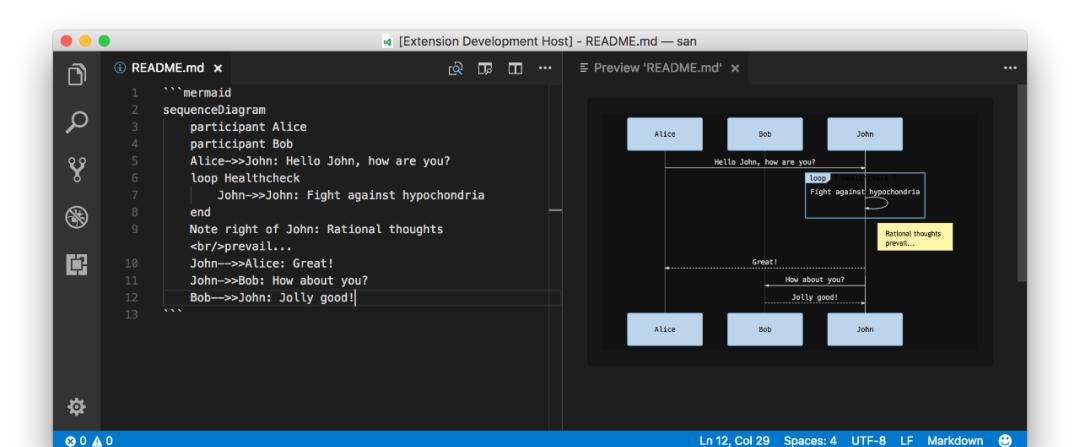Click 'Bob-->>John: Jolly good!' code line
1080x447 pixels.
(273, 298)
